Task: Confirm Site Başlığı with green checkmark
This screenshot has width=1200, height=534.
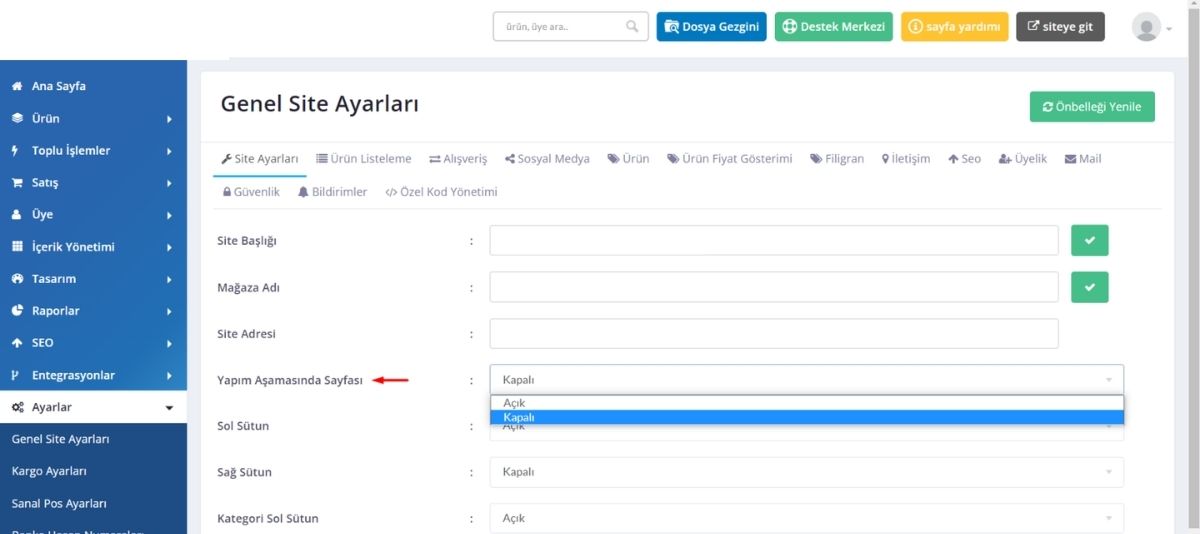Action: tap(1090, 241)
